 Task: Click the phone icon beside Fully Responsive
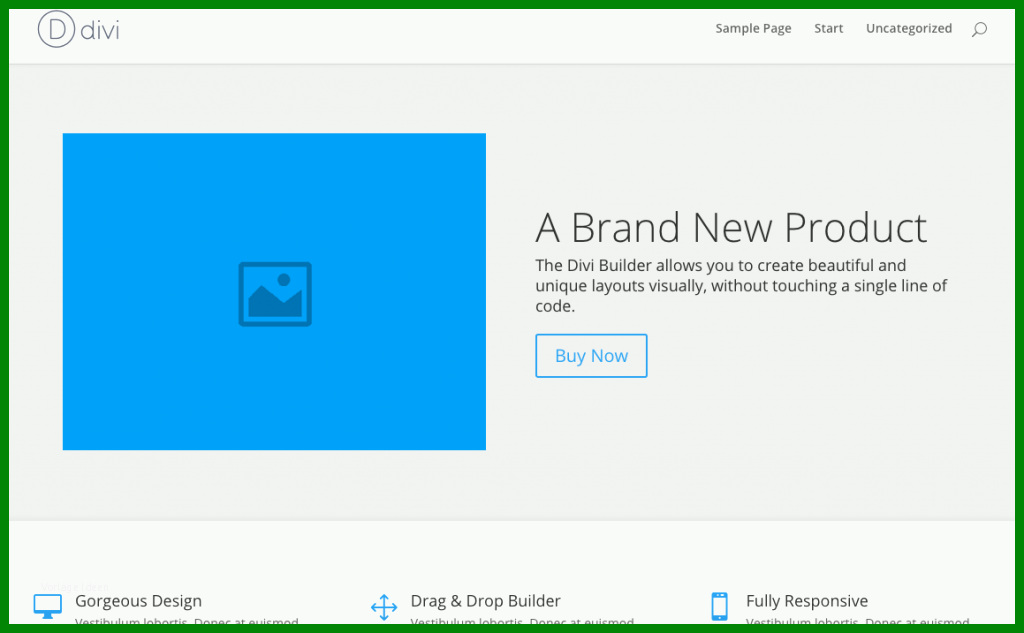tap(720, 606)
